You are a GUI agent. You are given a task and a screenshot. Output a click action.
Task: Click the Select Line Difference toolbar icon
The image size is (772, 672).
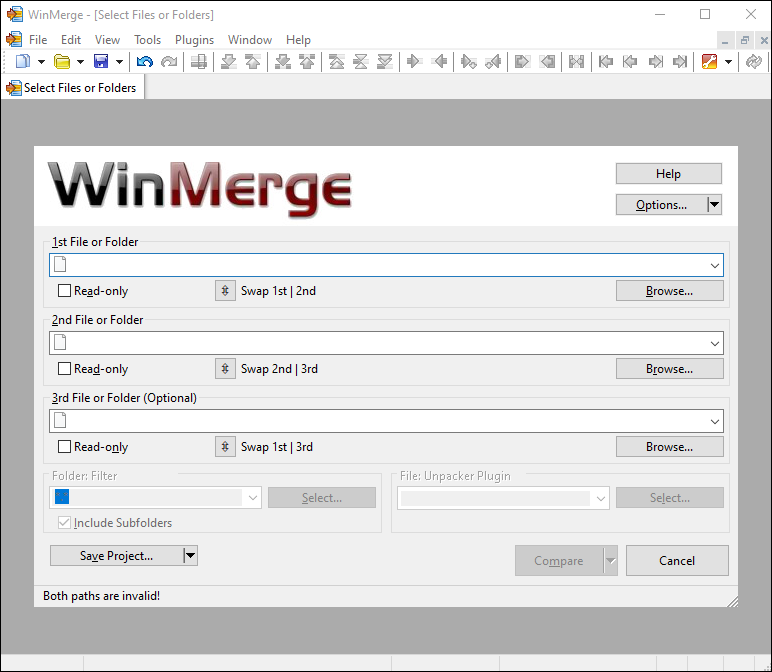[x=199, y=62]
